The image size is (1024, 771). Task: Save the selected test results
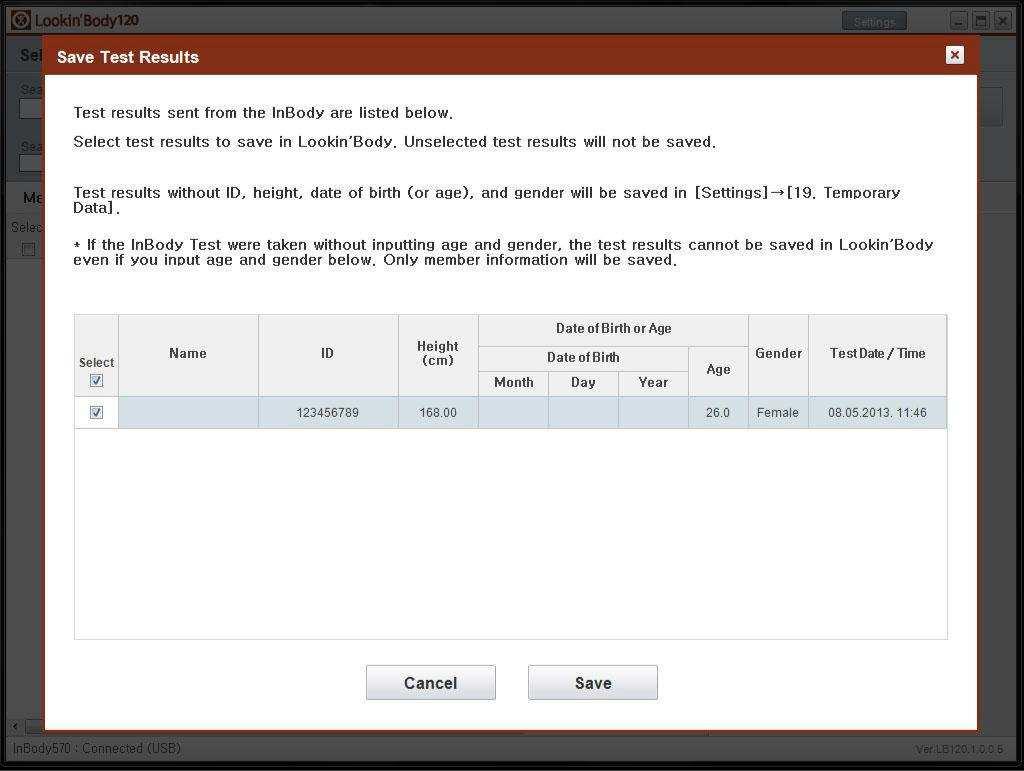592,682
